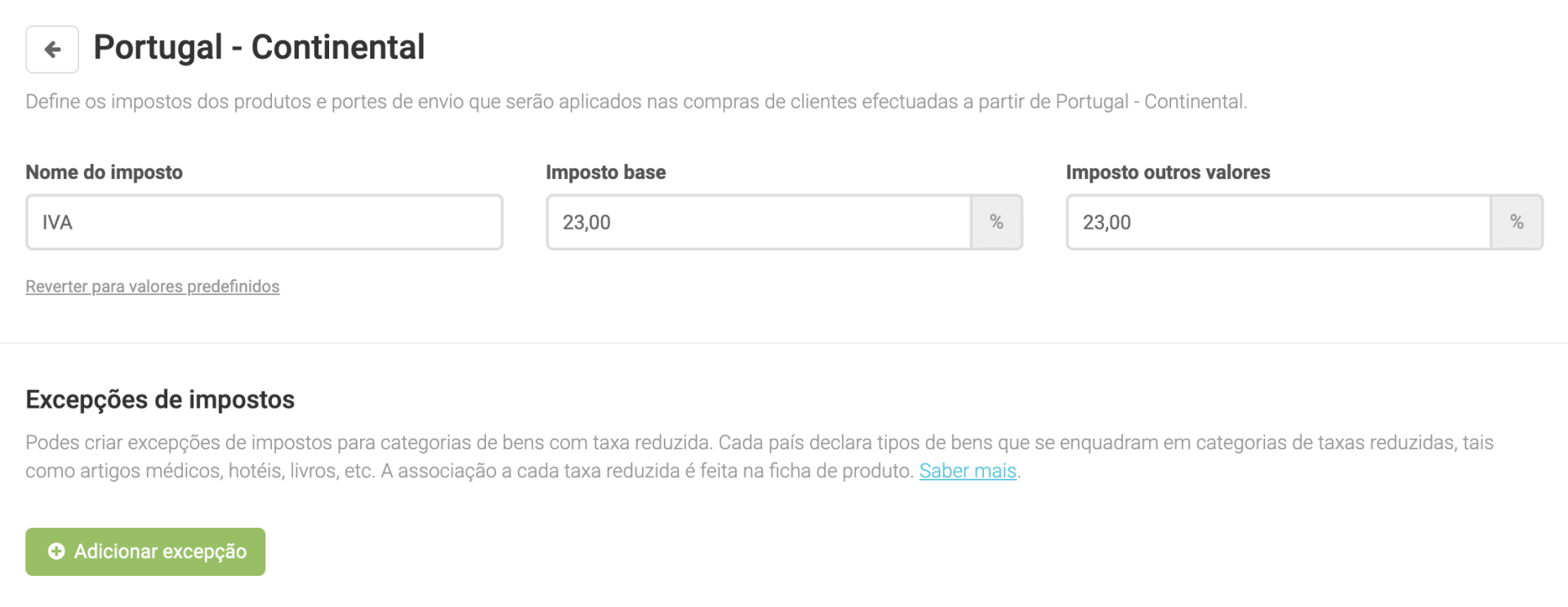The width and height of the screenshot is (1568, 607).
Task: Click the Excepções de impostos heading
Action: pyautogui.click(x=160, y=399)
